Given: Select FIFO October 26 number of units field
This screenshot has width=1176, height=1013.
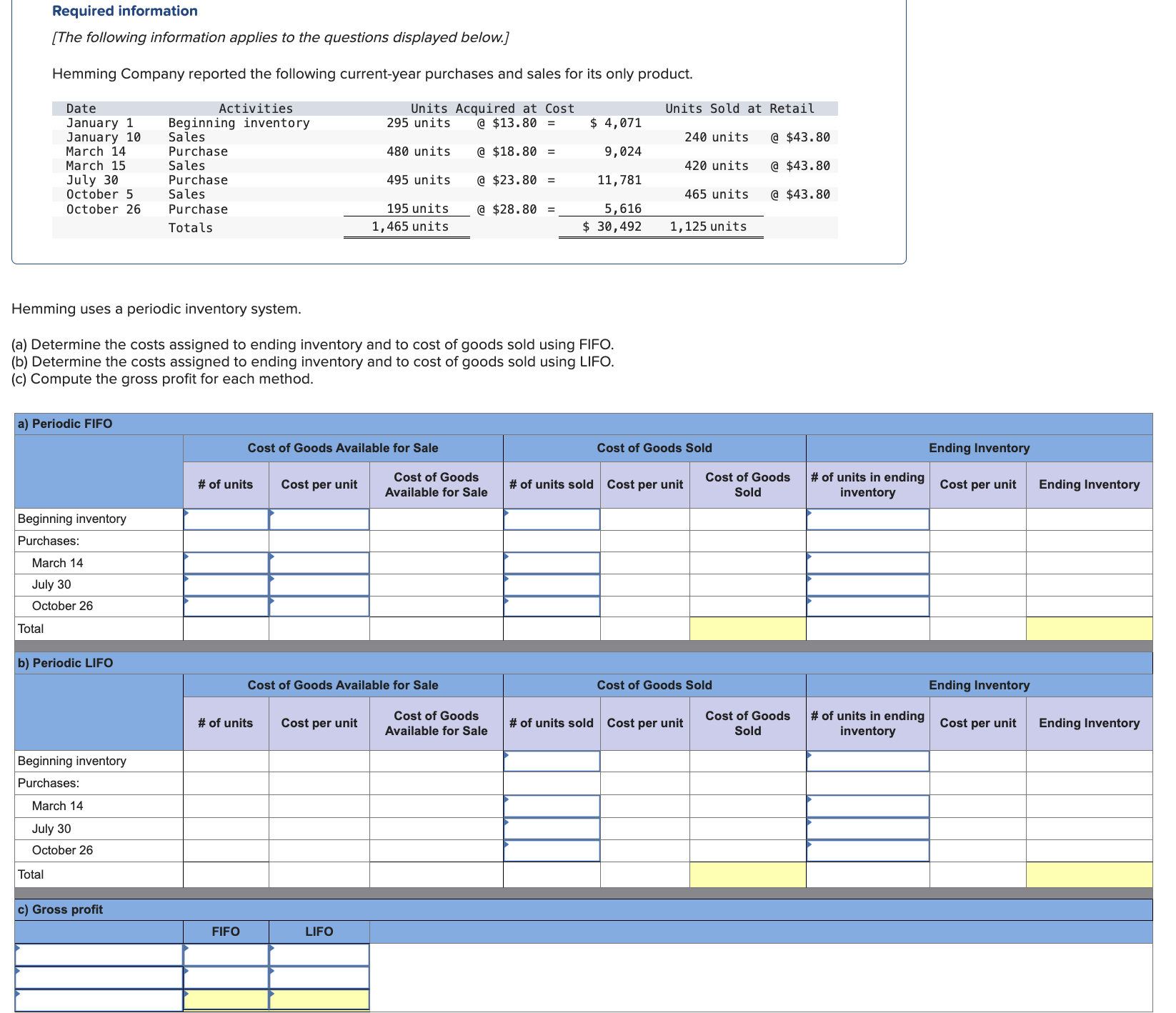Looking at the screenshot, I should [x=226, y=607].
